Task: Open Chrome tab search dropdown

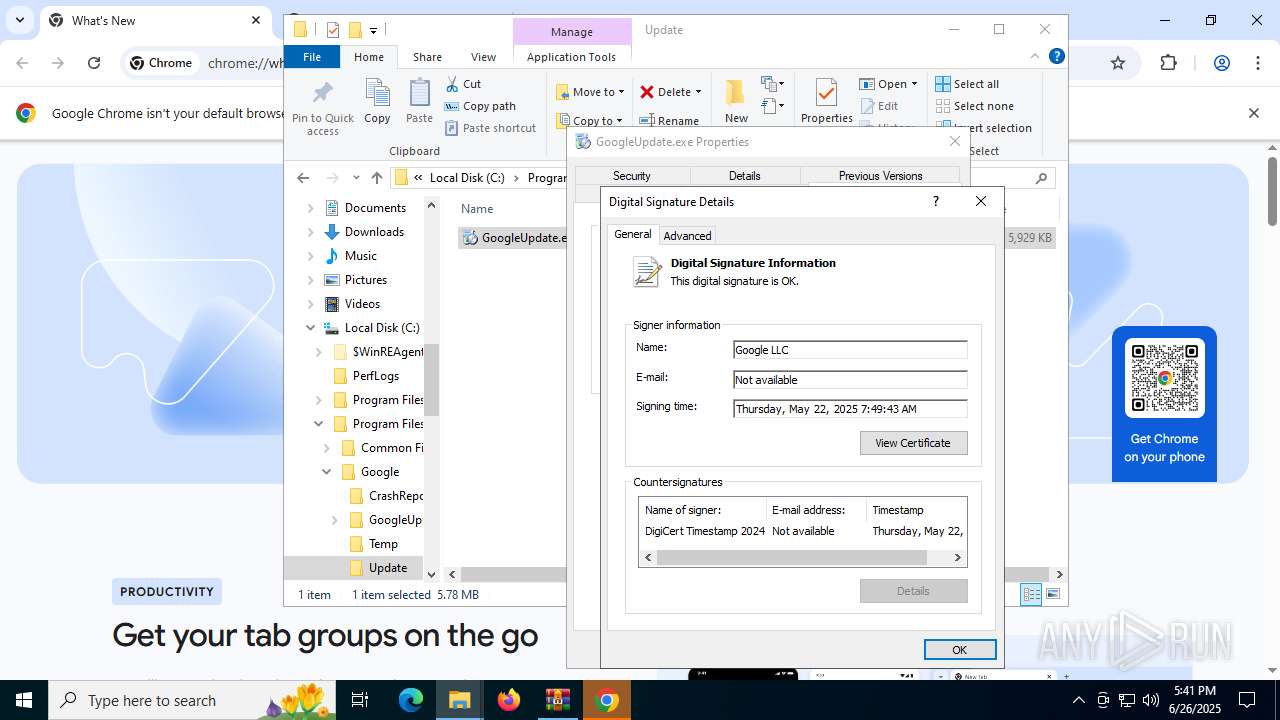Action: 19,20
